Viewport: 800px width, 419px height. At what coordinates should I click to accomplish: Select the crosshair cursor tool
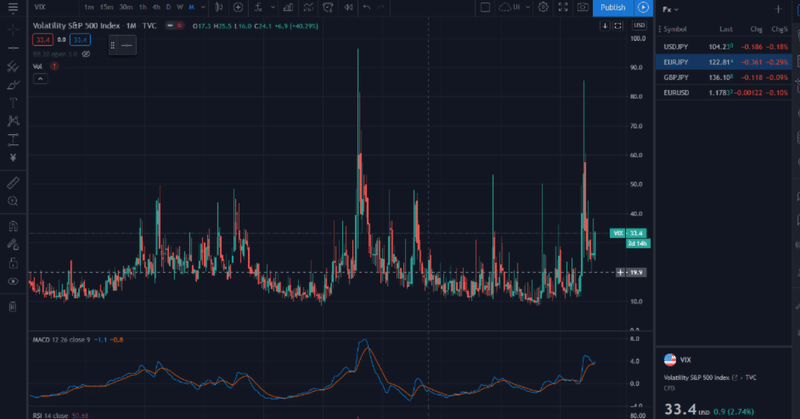(x=13, y=29)
